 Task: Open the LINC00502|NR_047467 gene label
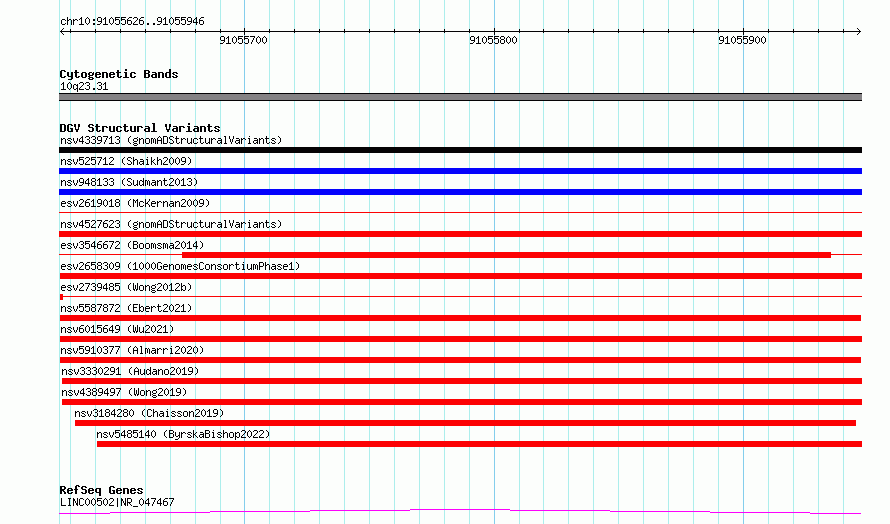117,502
